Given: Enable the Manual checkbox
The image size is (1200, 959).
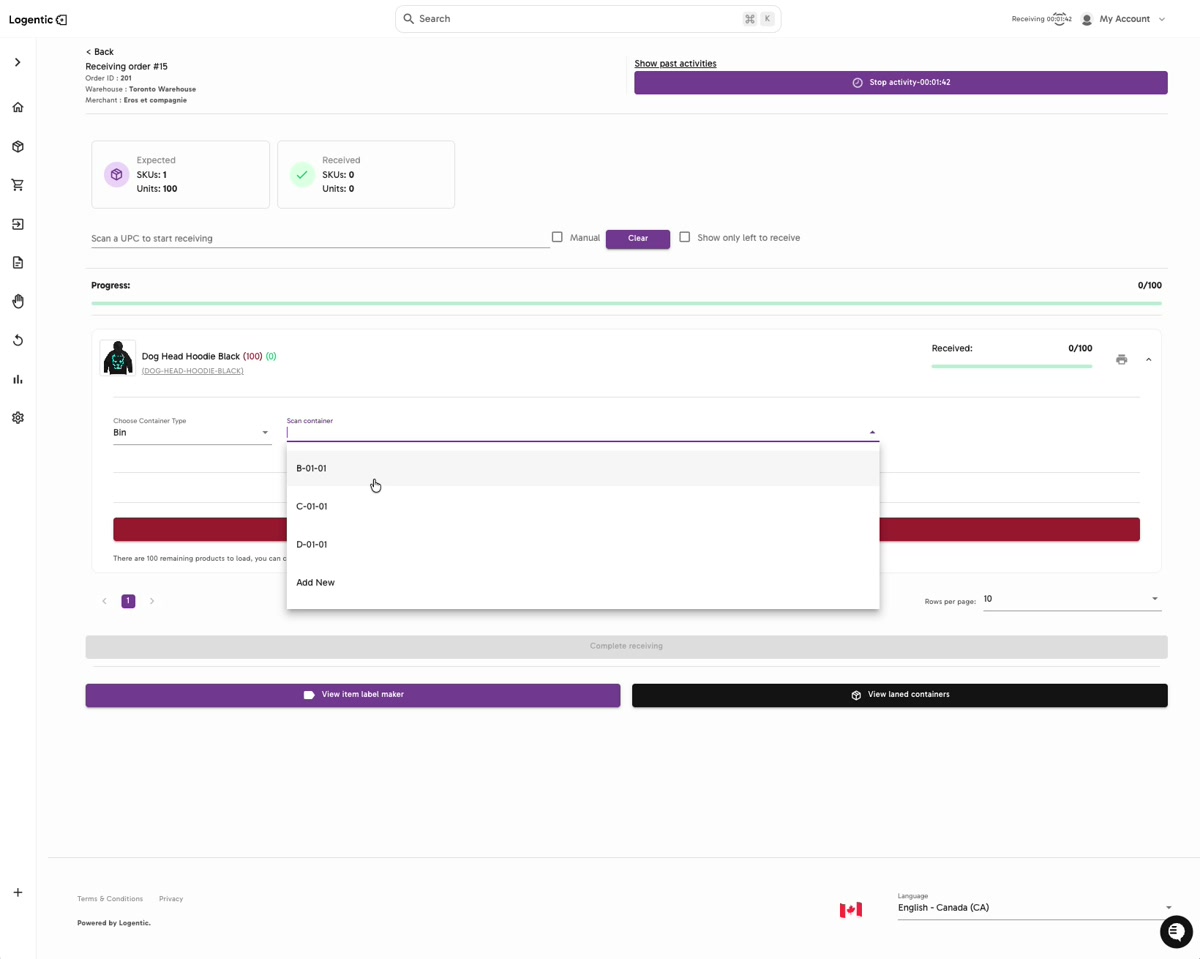Looking at the screenshot, I should 557,237.
